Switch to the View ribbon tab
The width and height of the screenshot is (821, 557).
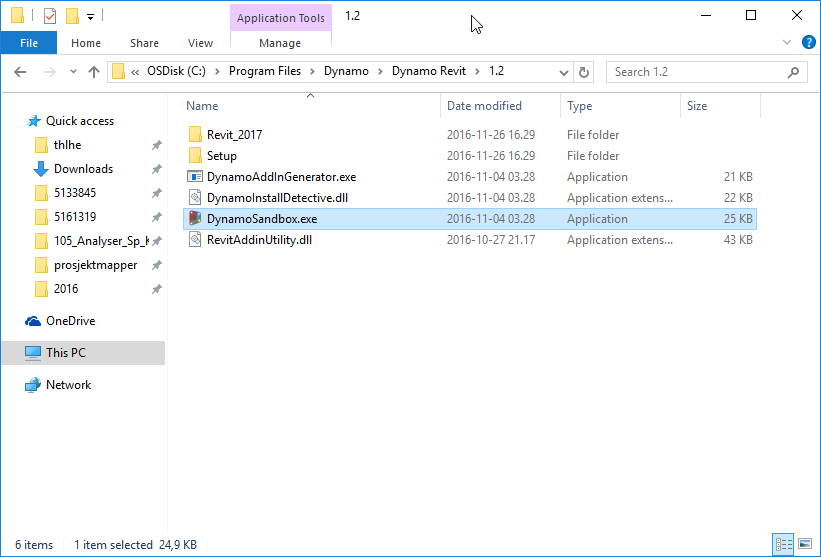[x=200, y=43]
